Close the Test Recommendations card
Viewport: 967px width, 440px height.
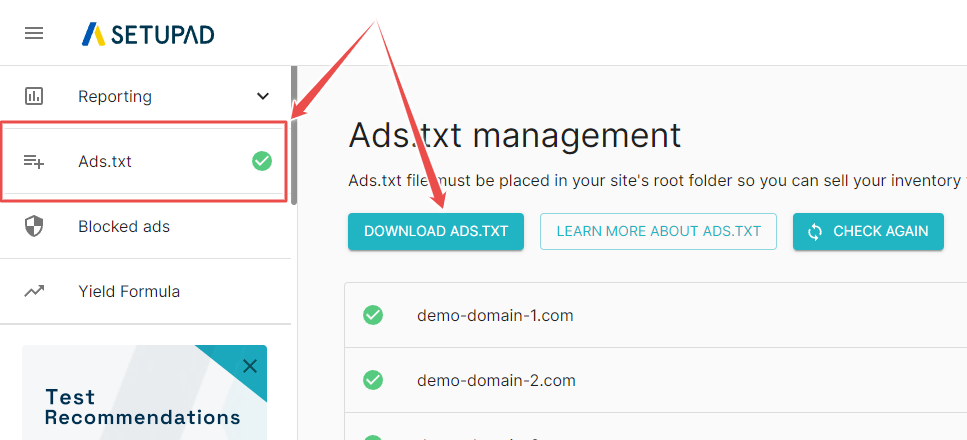click(250, 367)
